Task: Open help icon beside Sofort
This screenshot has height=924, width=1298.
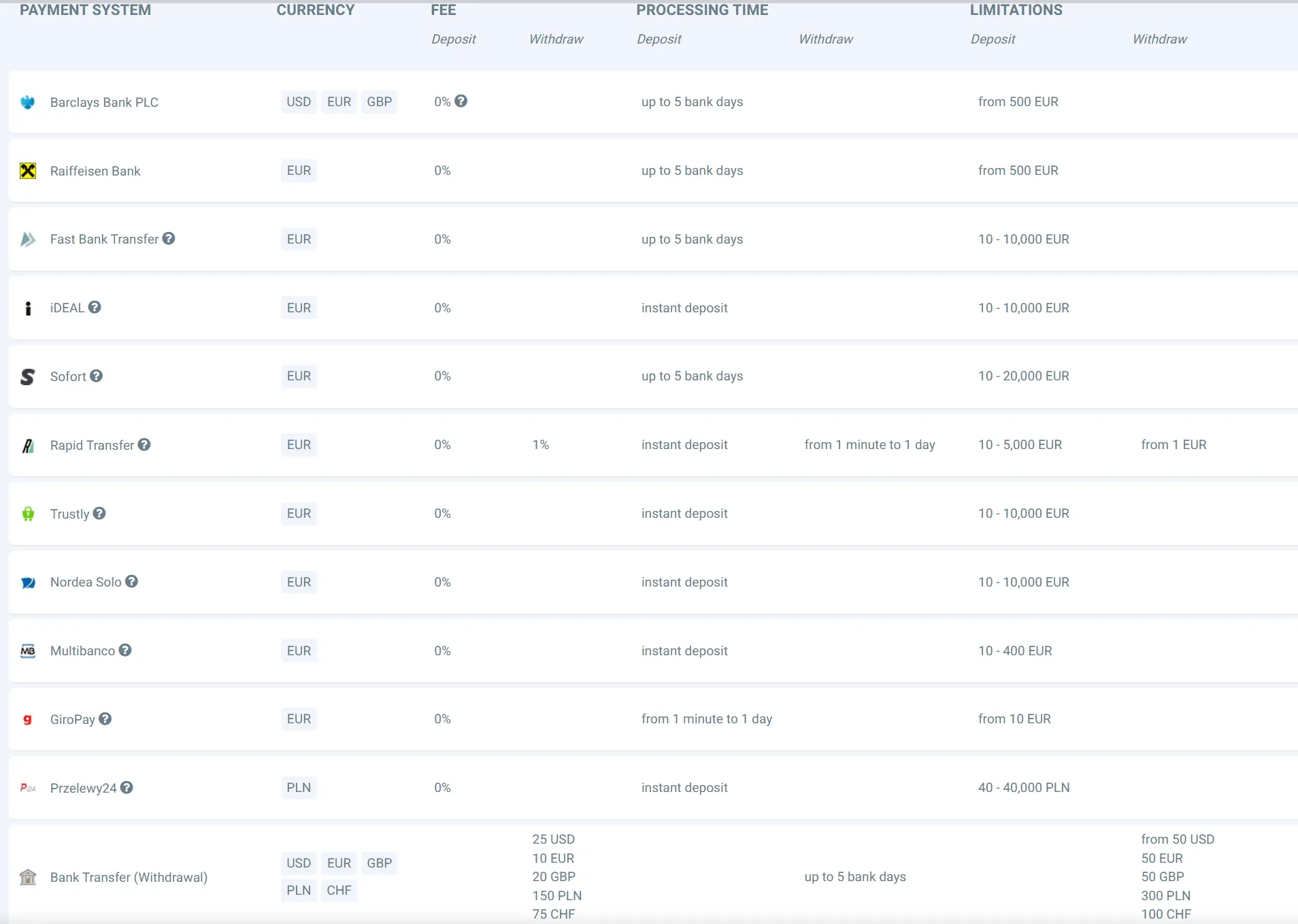Action: click(x=96, y=376)
